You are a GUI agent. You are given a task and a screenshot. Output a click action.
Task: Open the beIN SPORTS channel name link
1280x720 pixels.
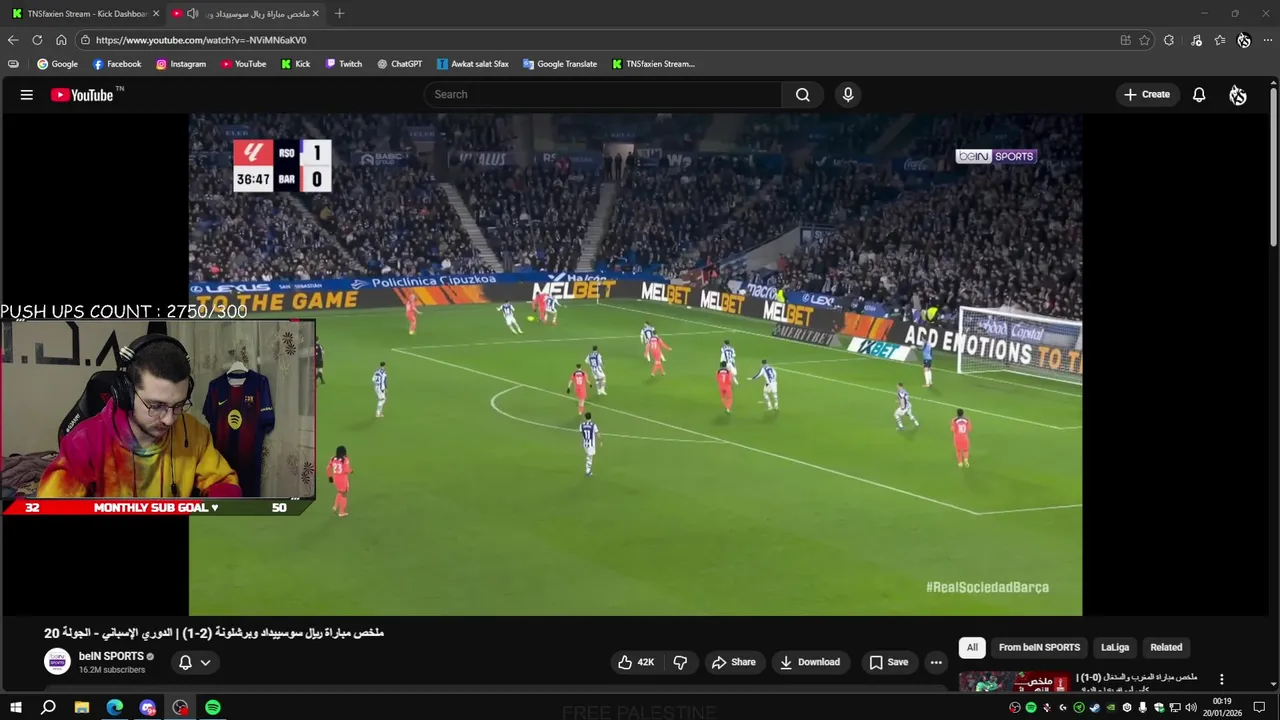pyautogui.click(x=111, y=656)
